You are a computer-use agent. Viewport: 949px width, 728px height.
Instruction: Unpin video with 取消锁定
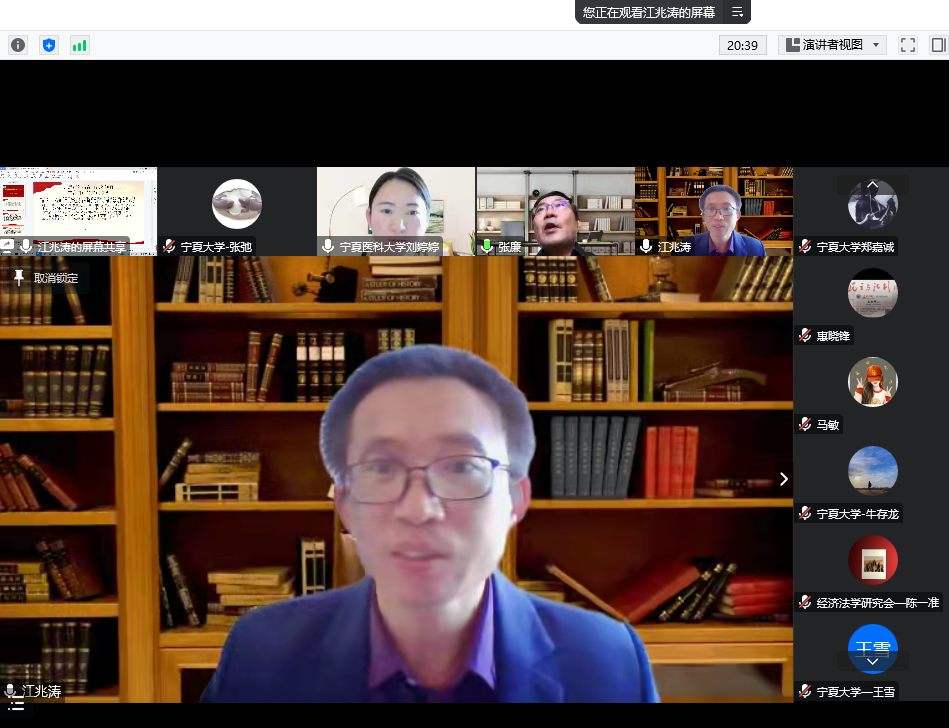pyautogui.click(x=46, y=278)
